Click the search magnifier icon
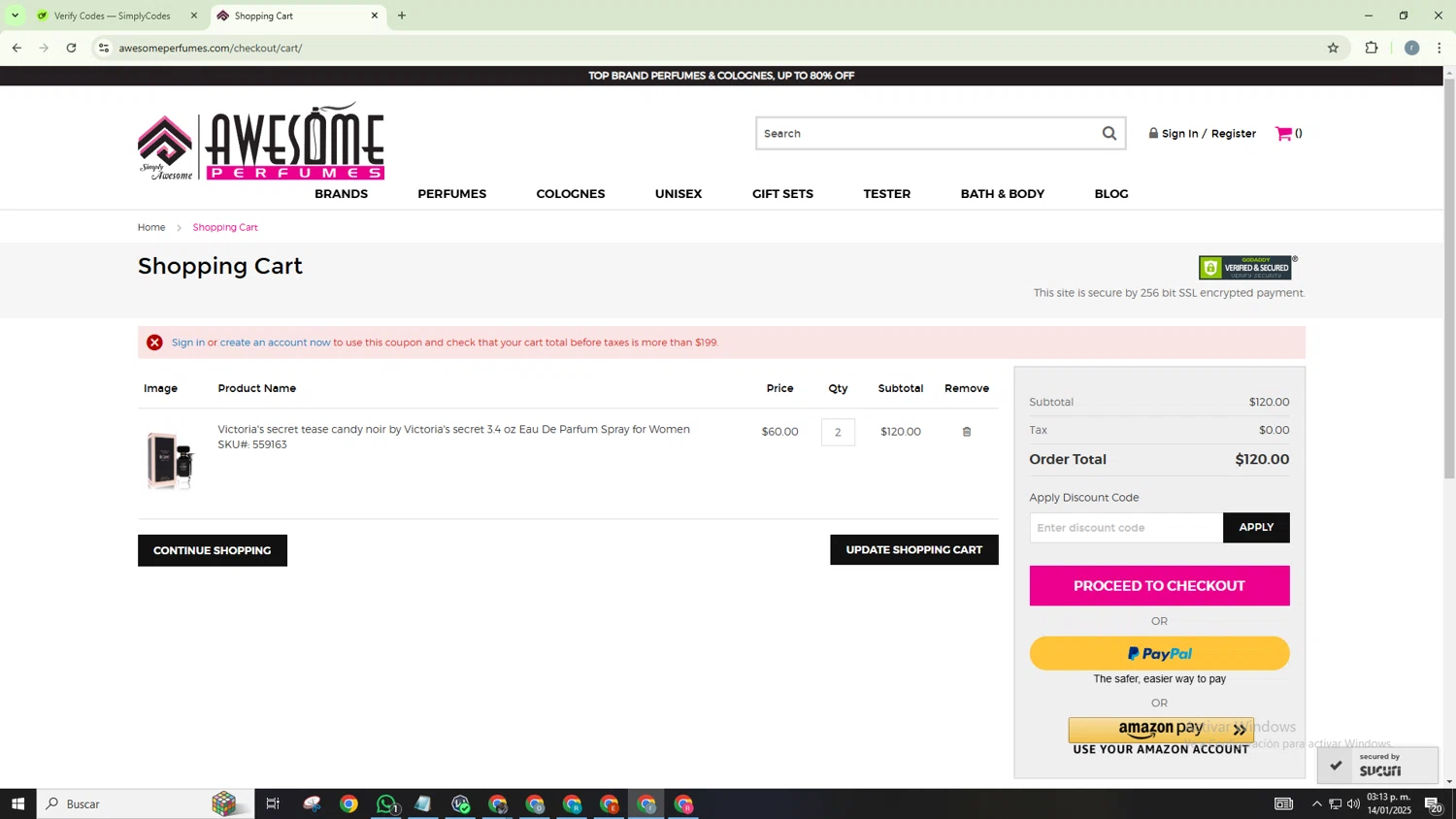This screenshot has height=819, width=1456. (x=1109, y=134)
